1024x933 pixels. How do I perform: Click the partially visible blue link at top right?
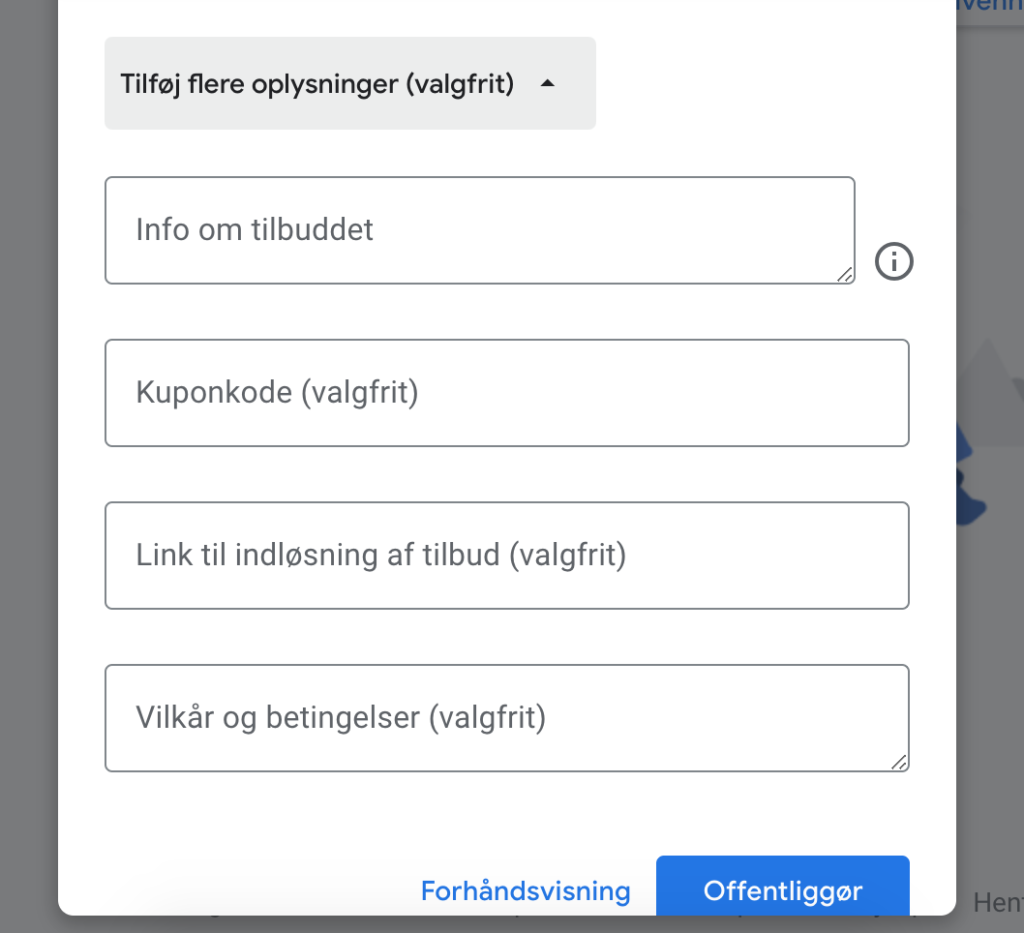click(x=989, y=5)
